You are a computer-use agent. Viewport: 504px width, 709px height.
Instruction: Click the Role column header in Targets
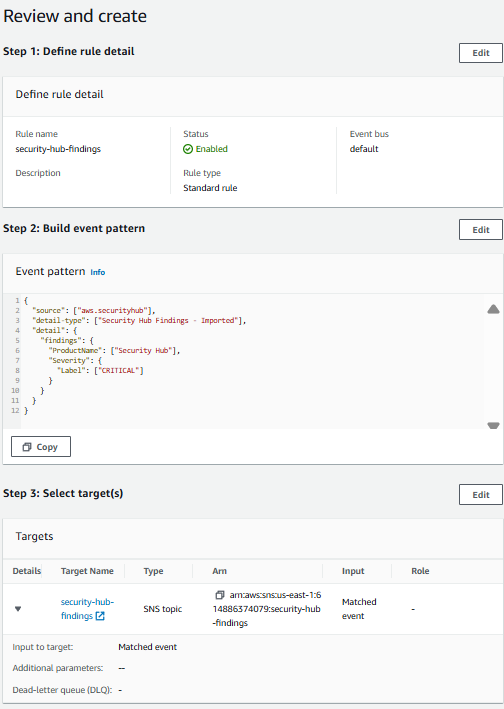click(x=420, y=571)
